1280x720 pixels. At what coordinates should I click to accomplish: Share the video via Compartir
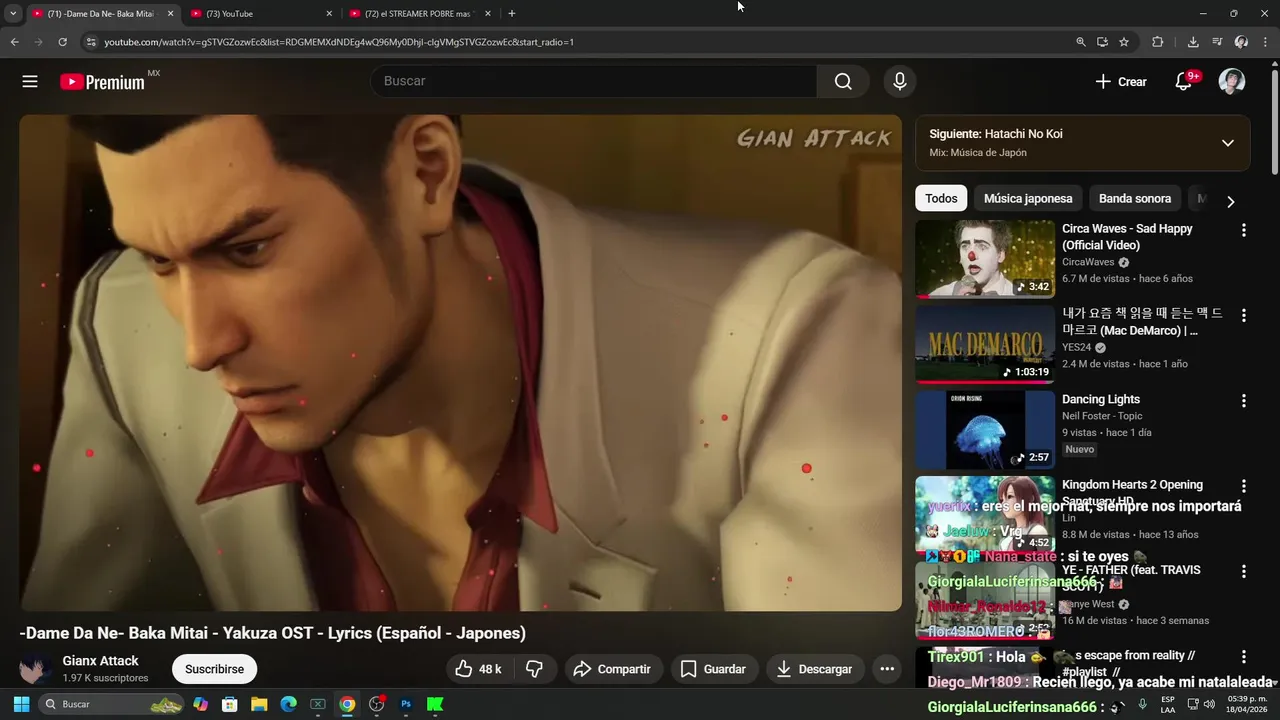612,669
